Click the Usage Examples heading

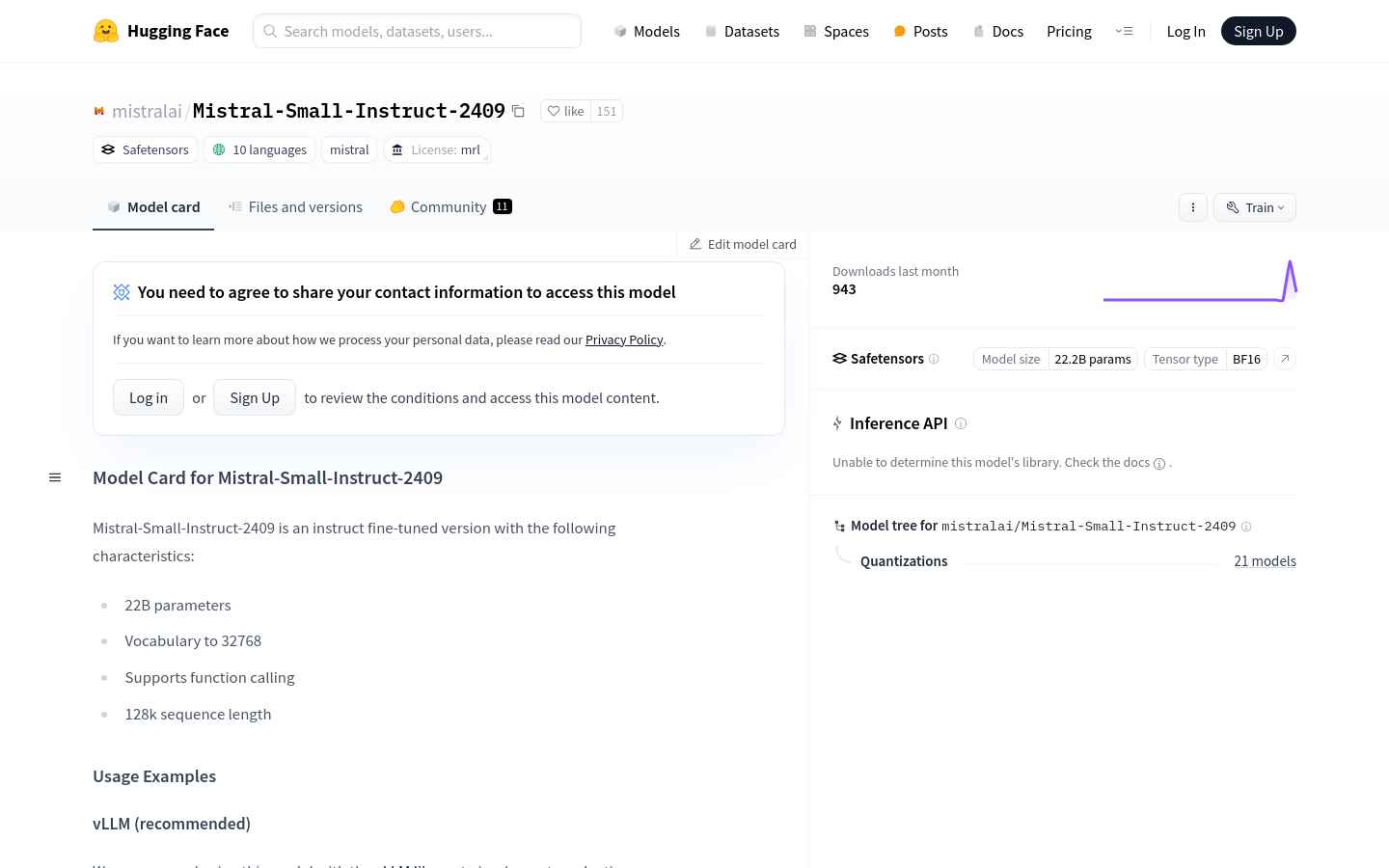[154, 776]
